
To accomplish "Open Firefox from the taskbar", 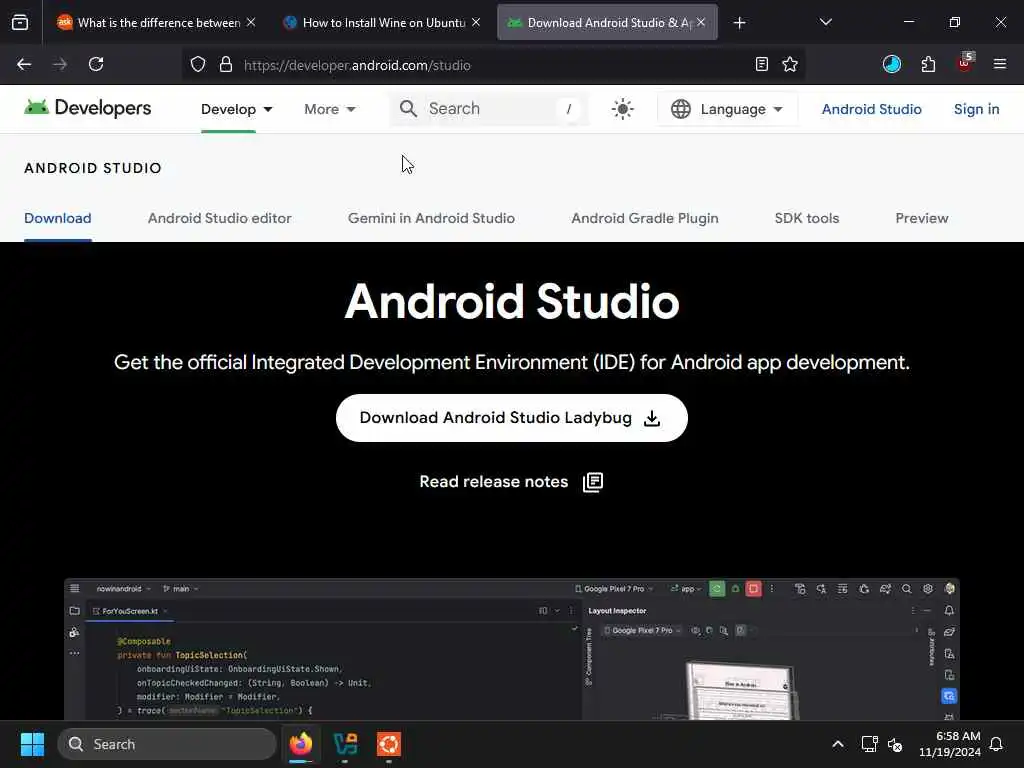I will (301, 744).
